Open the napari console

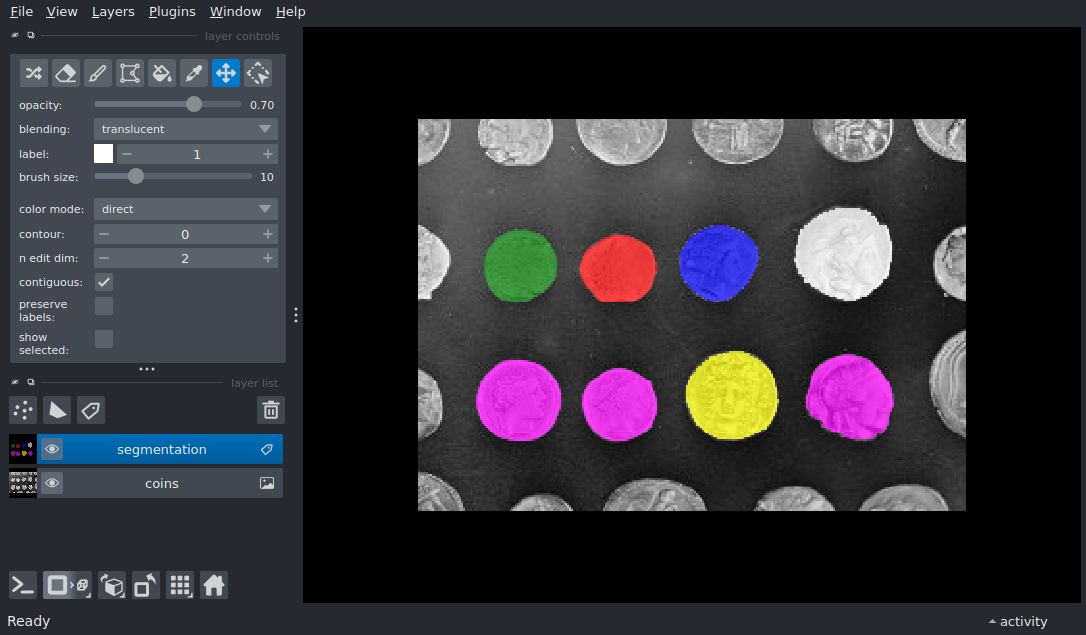[x=22, y=586]
